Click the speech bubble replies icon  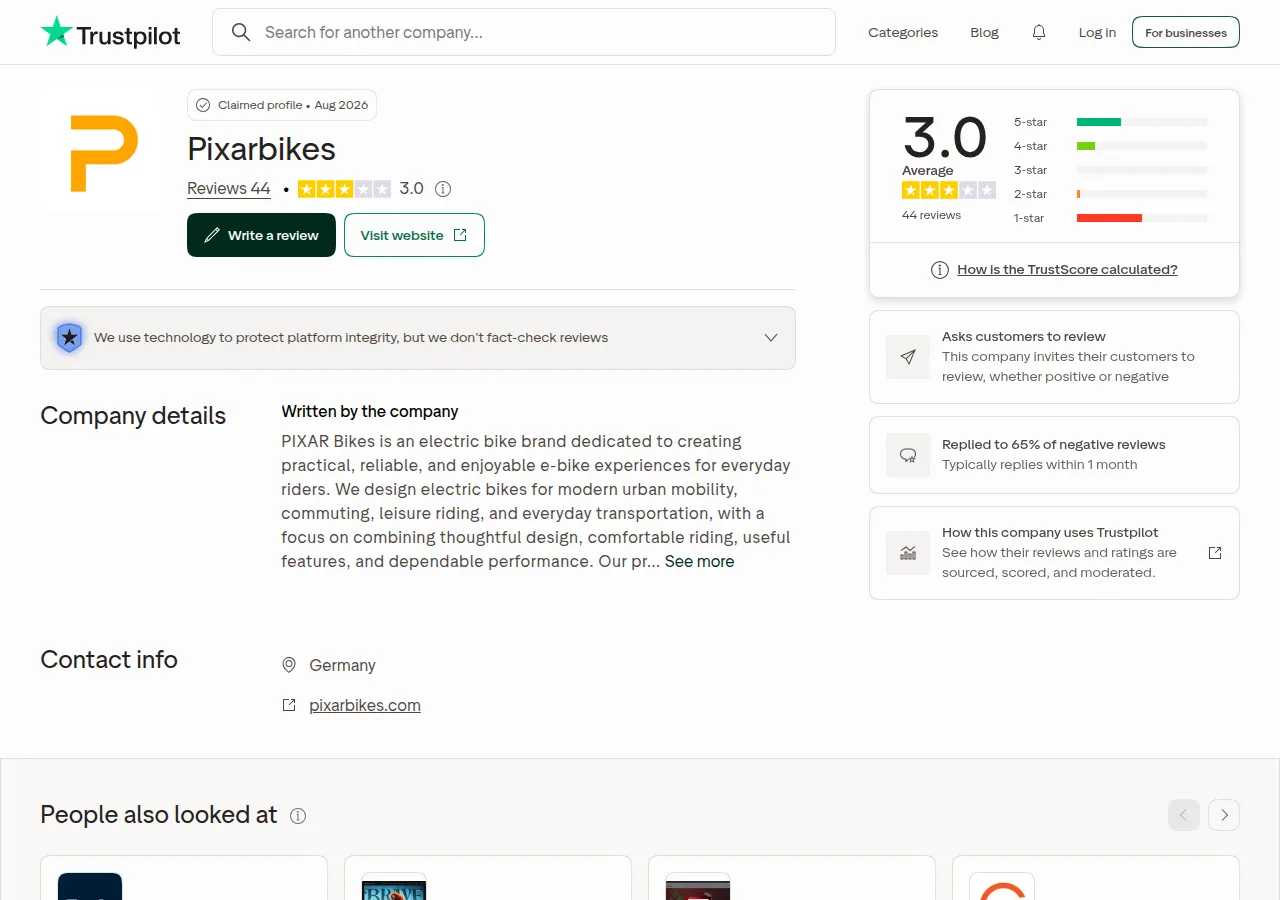[x=908, y=455]
